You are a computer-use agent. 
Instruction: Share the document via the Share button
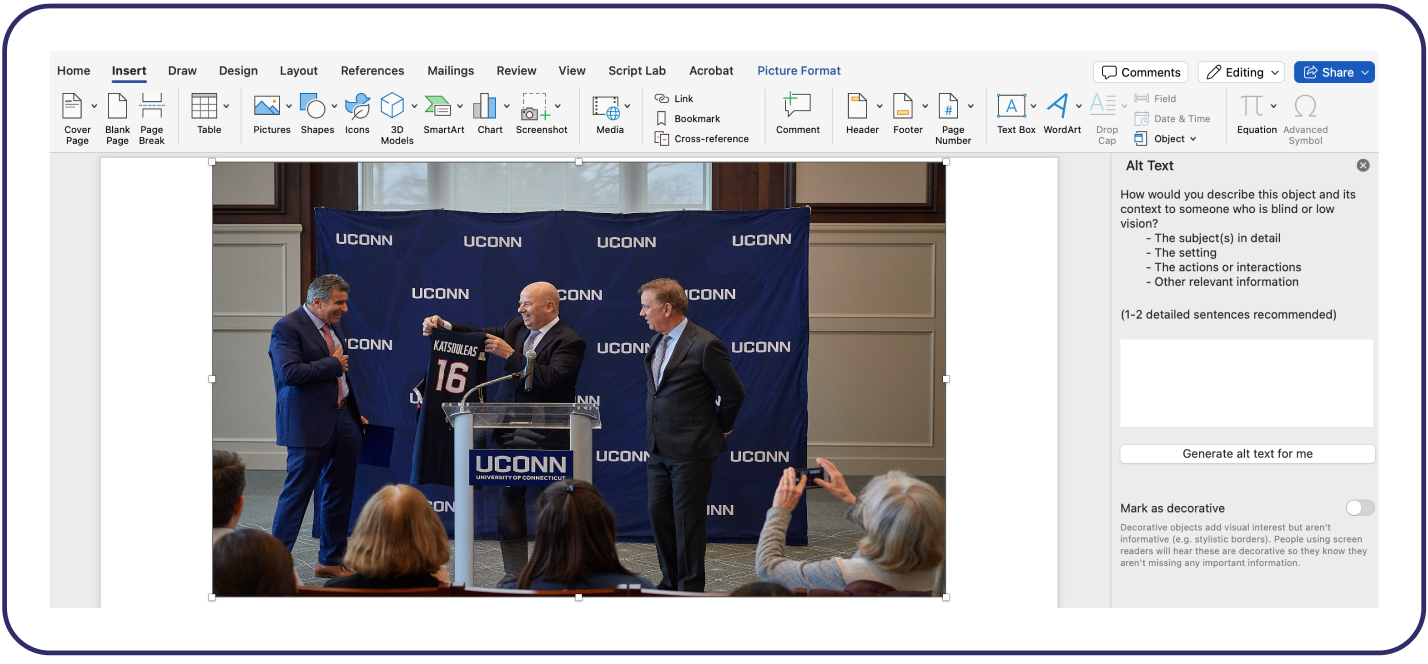click(x=1334, y=72)
